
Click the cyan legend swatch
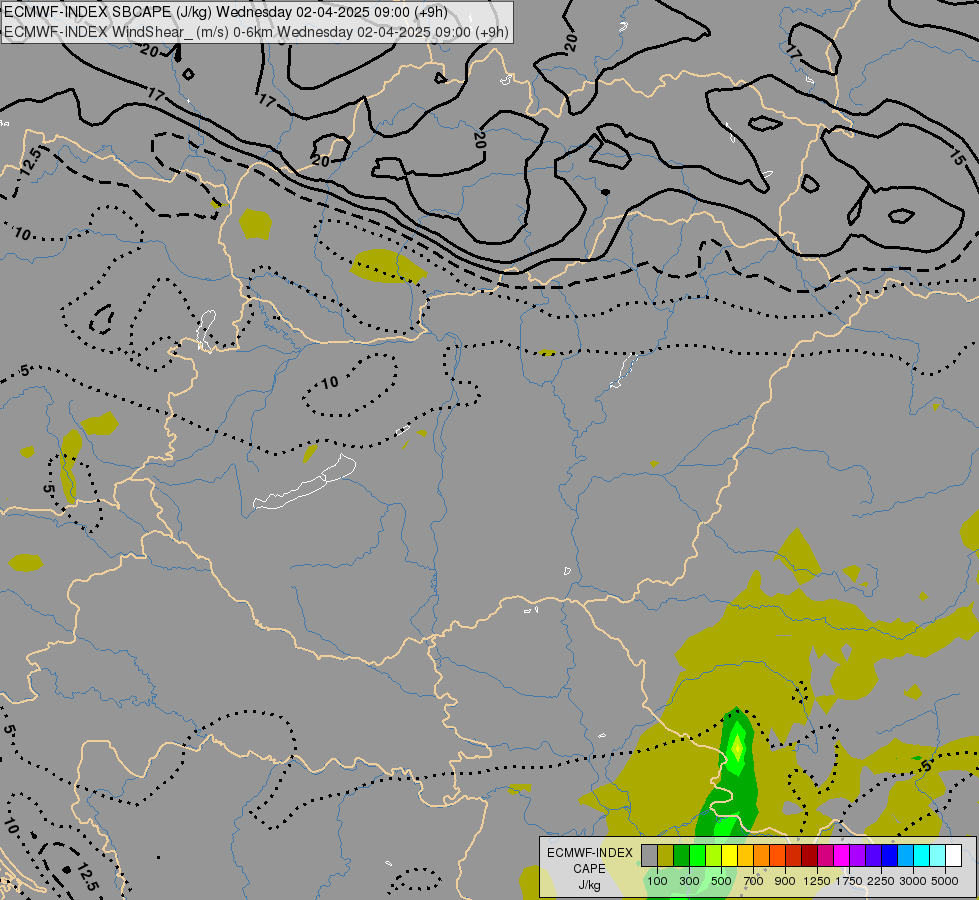pyautogui.click(x=921, y=855)
